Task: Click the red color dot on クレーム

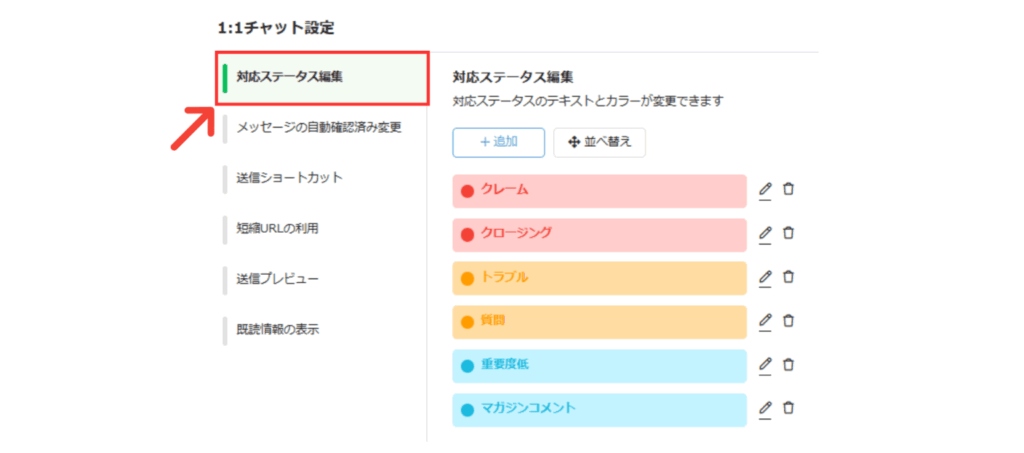Action: [x=467, y=191]
